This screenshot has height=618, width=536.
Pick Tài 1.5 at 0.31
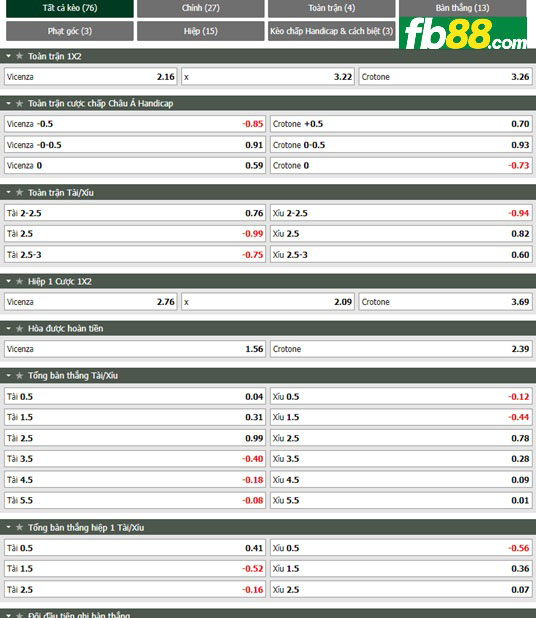[x=135, y=417]
